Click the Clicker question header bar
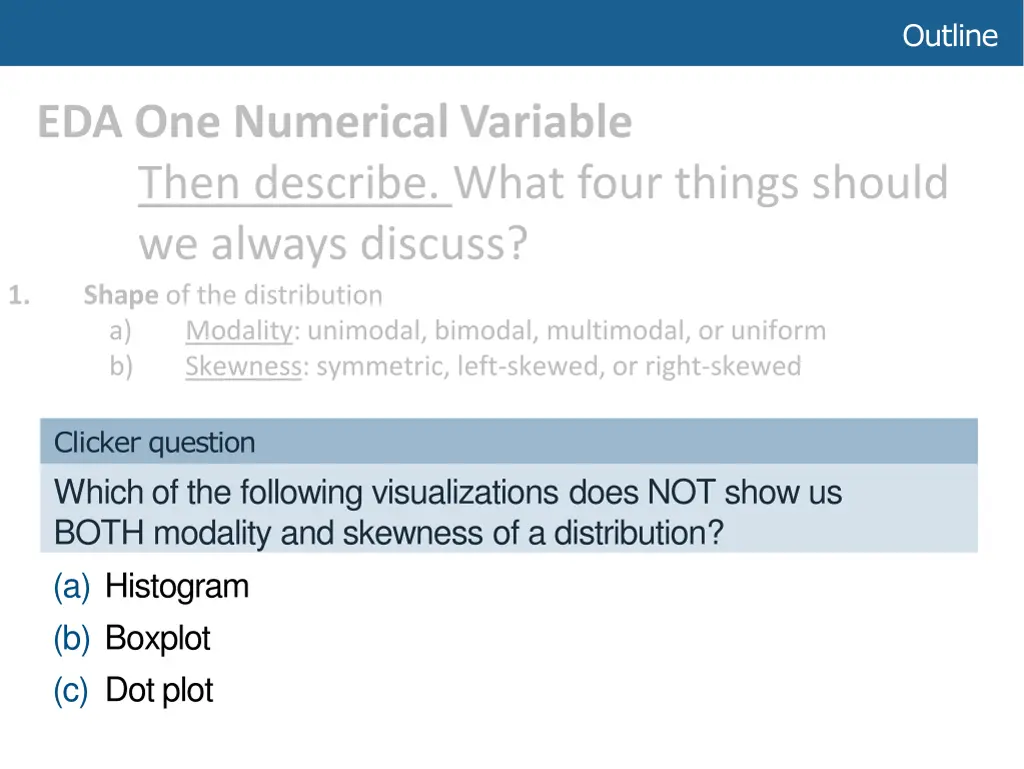This screenshot has height=769, width=1024. point(509,441)
